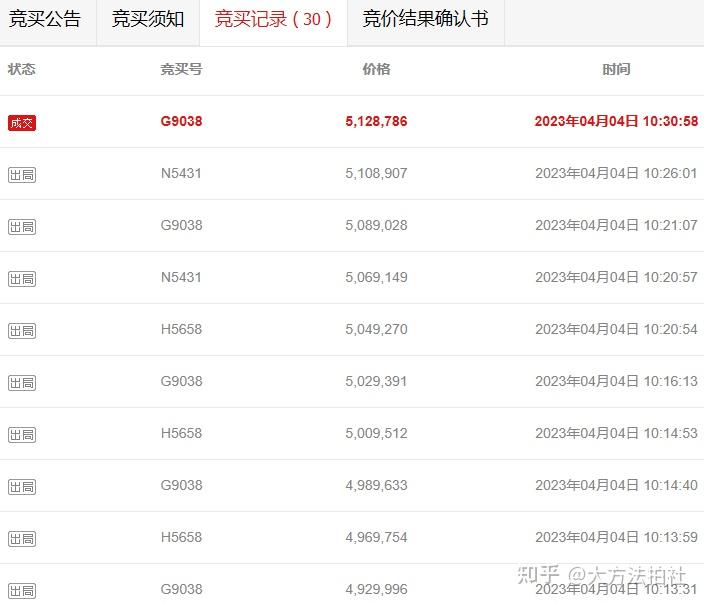The height and width of the screenshot is (604, 704).
Task: Click the 状态 column header
Action: (22, 69)
